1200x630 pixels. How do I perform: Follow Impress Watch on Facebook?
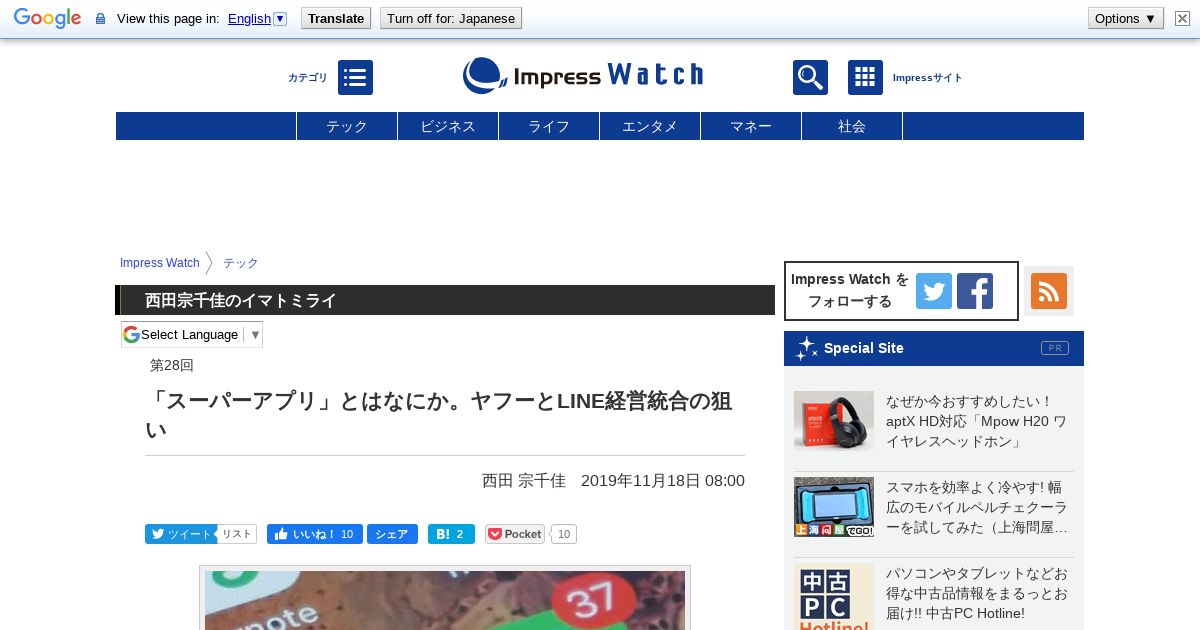pyautogui.click(x=975, y=291)
